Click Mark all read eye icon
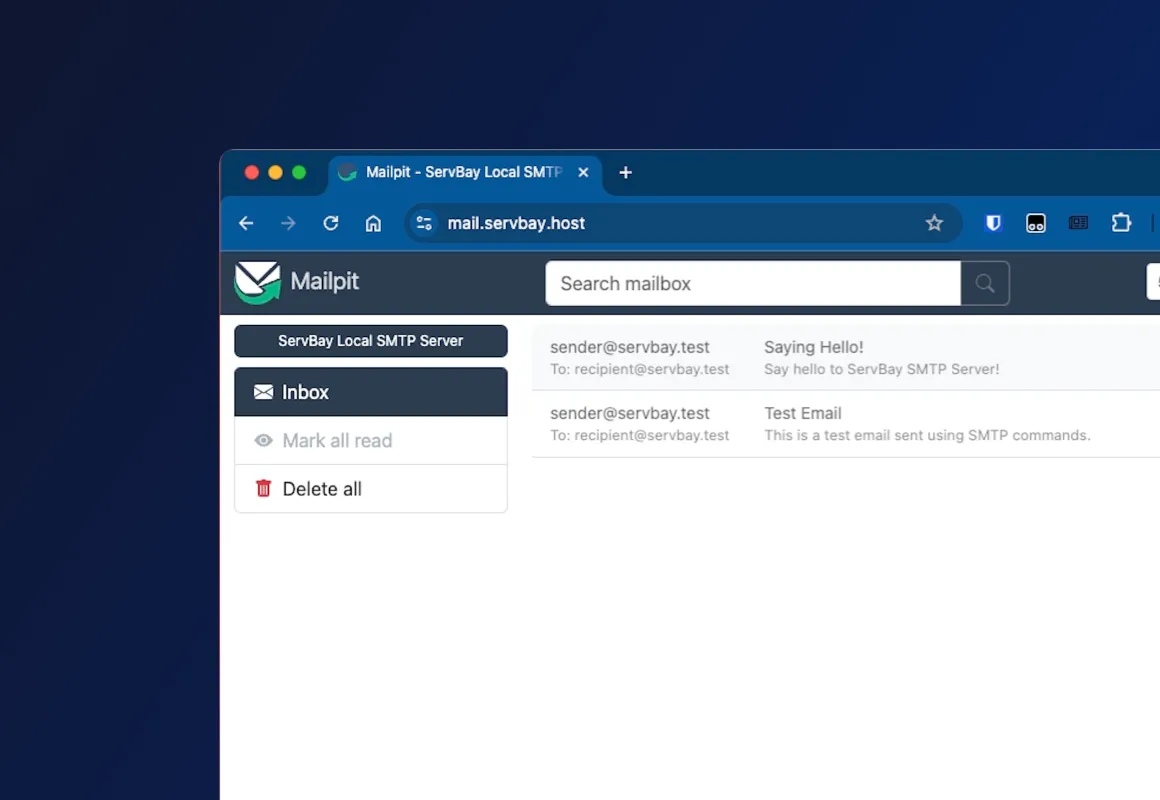Screen dimensions: 1160x800 (x=264, y=441)
